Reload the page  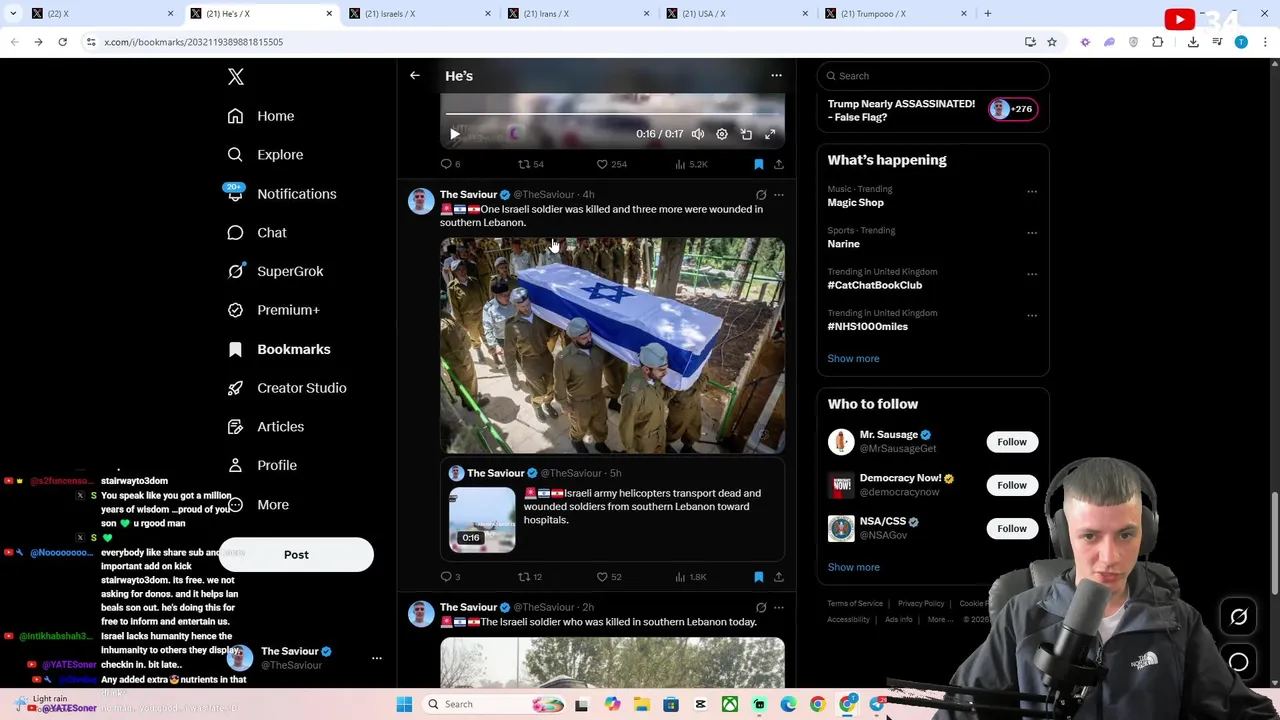pos(62,42)
